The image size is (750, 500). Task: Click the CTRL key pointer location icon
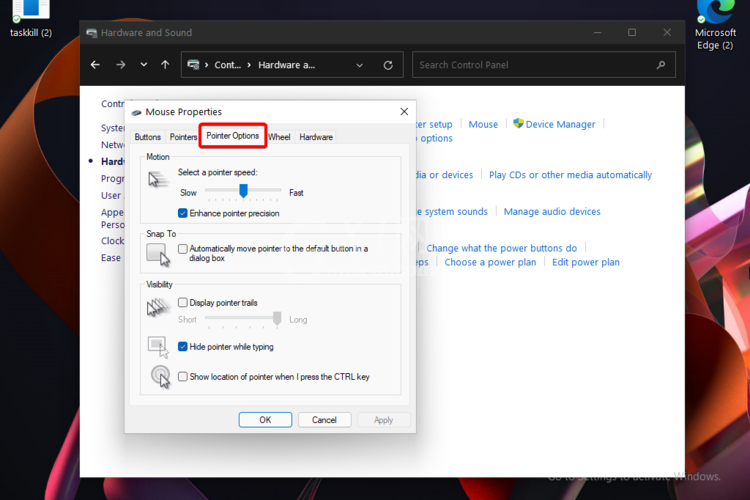pos(161,377)
